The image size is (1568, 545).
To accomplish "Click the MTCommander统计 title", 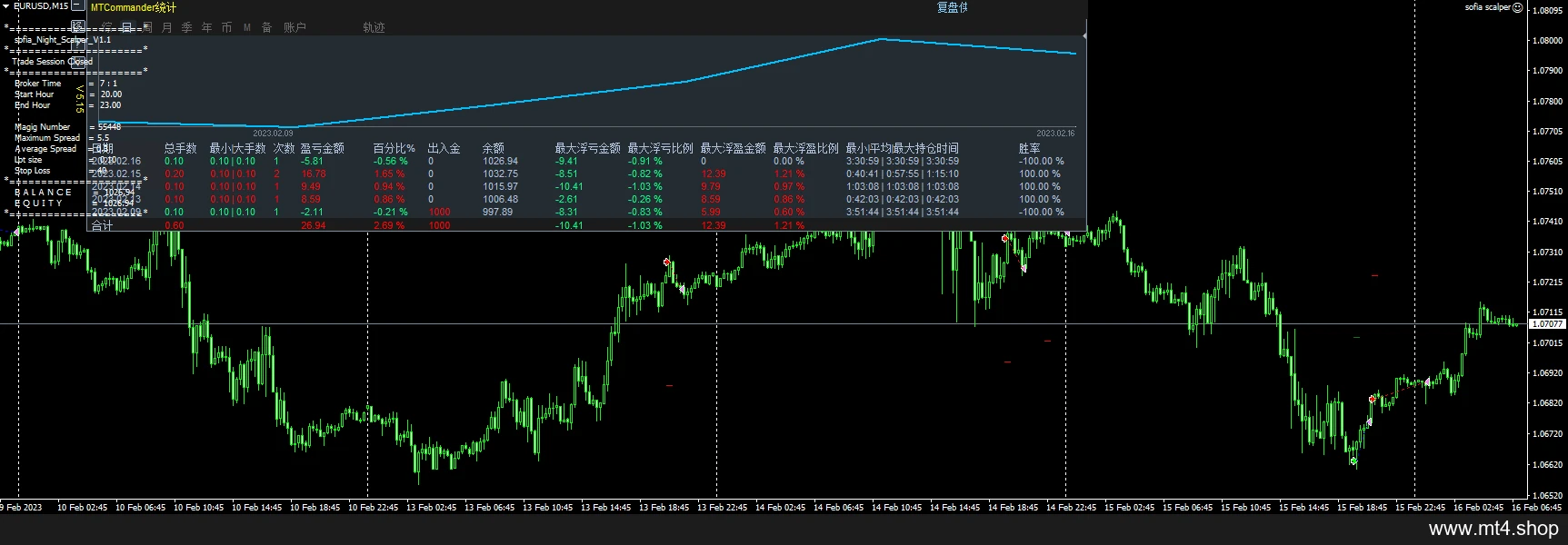I will coord(134,7).
